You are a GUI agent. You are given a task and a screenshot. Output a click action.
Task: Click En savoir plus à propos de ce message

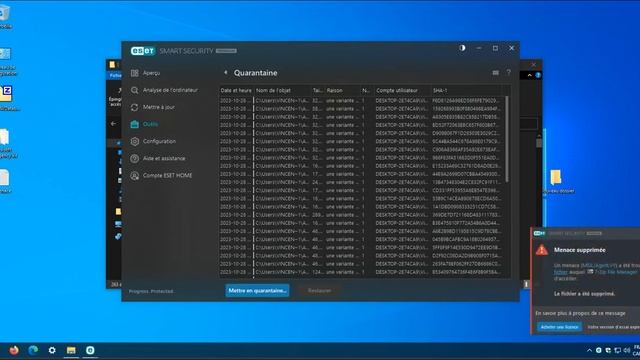coord(580,313)
